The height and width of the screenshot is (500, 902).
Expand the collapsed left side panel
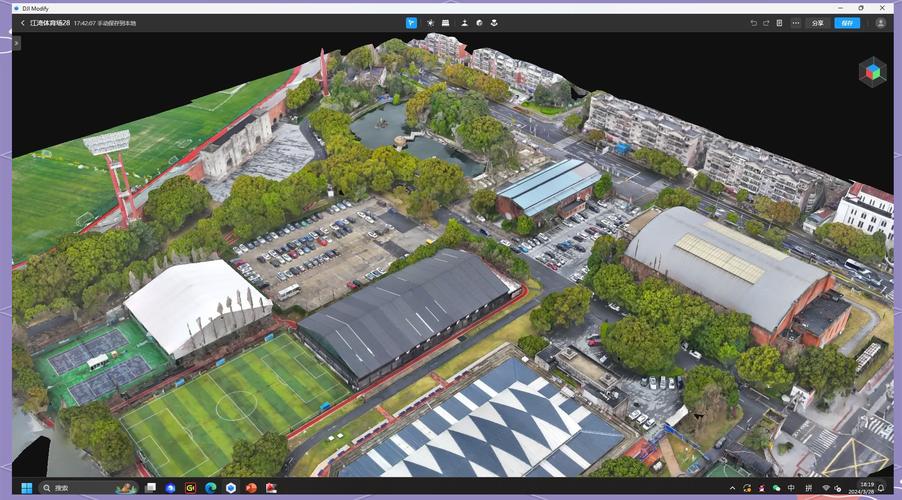[16, 43]
